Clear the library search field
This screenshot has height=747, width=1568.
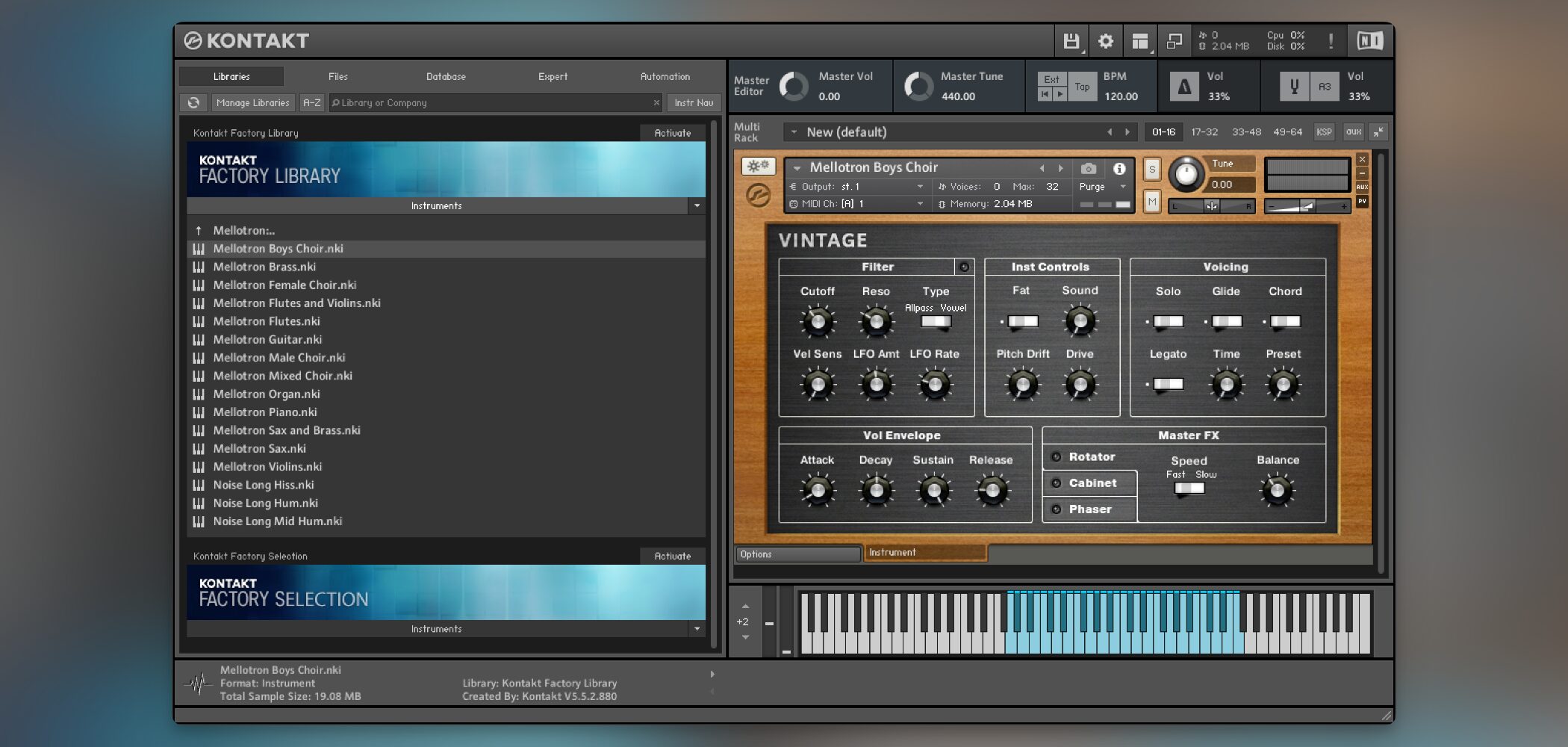pyautogui.click(x=657, y=103)
